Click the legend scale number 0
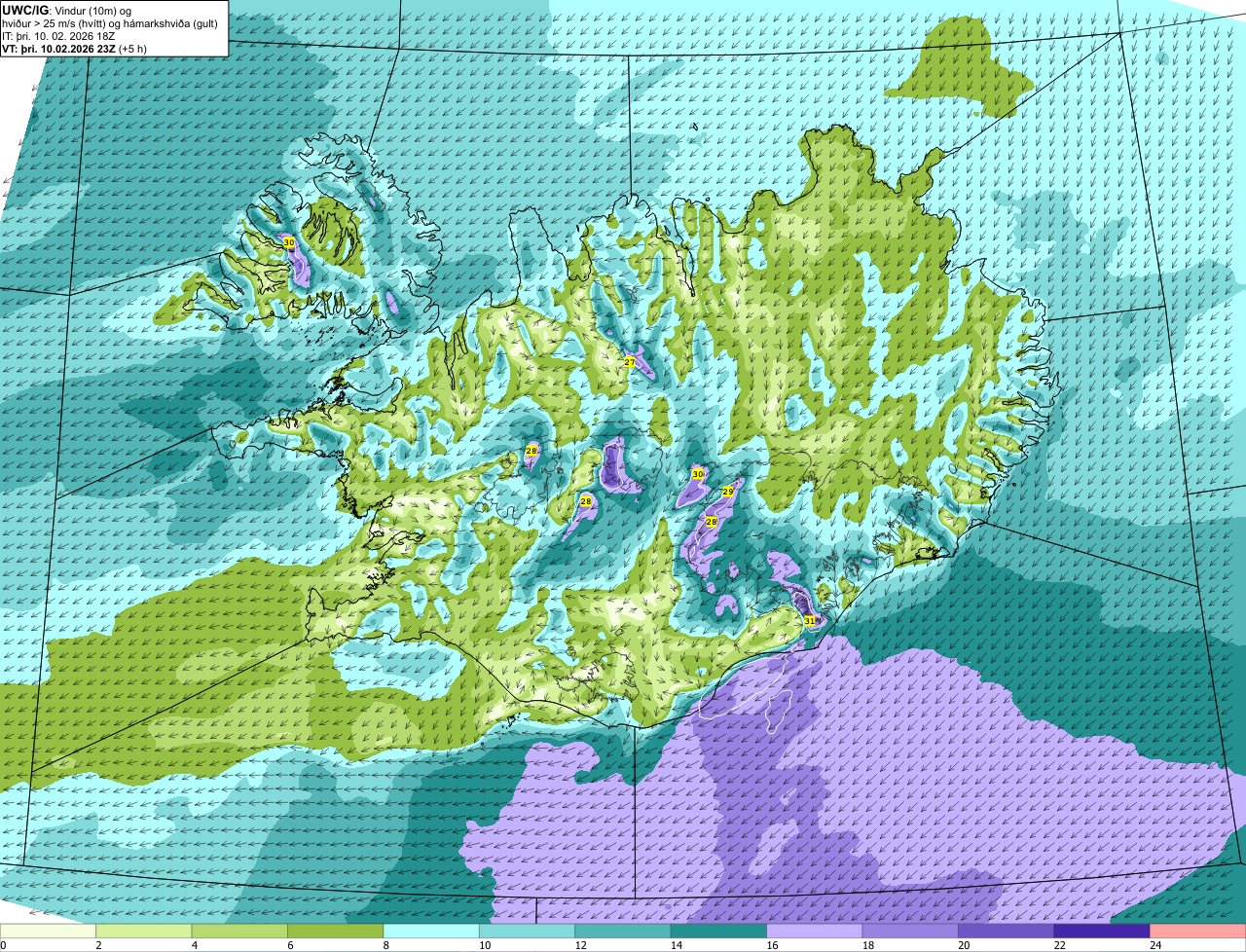The image size is (1246, 952). click(x=4, y=945)
